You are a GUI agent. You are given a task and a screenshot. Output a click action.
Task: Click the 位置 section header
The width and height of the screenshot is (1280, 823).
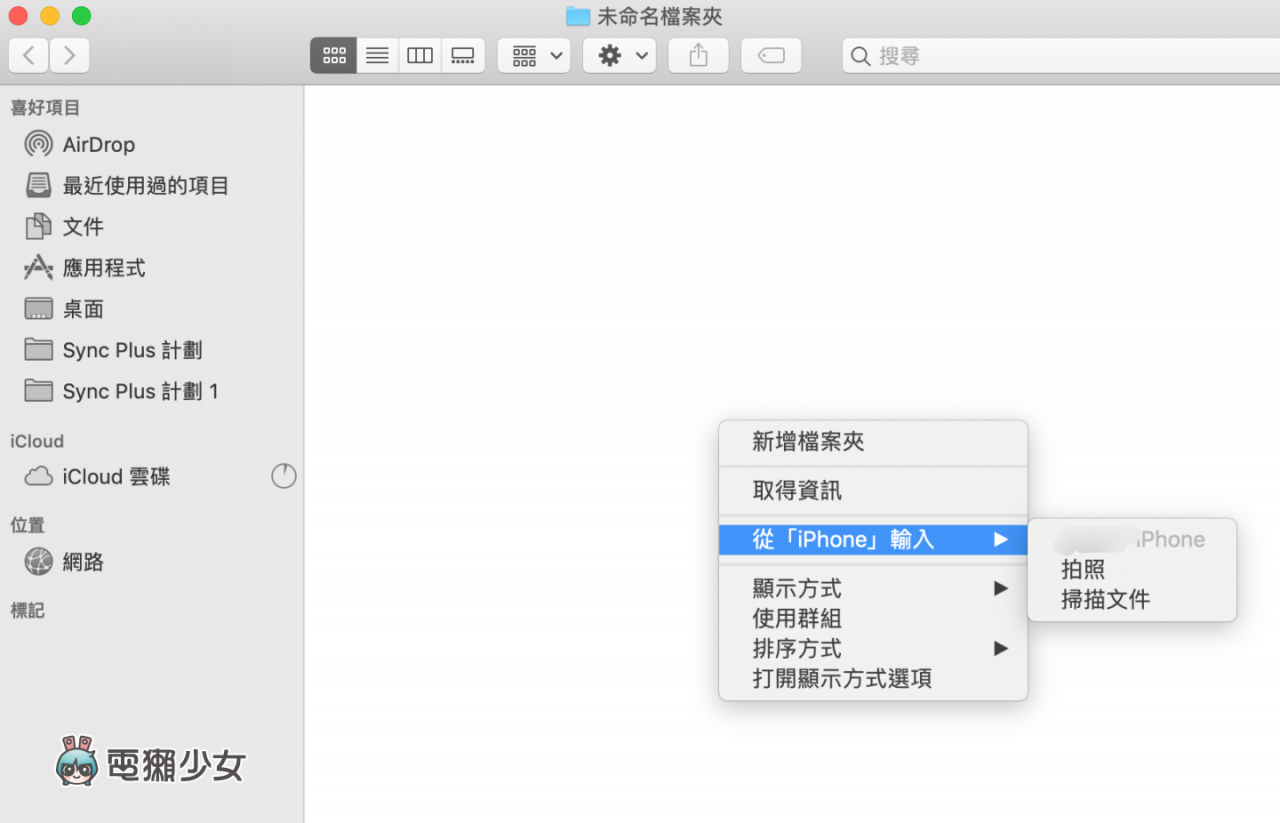[x=27, y=525]
